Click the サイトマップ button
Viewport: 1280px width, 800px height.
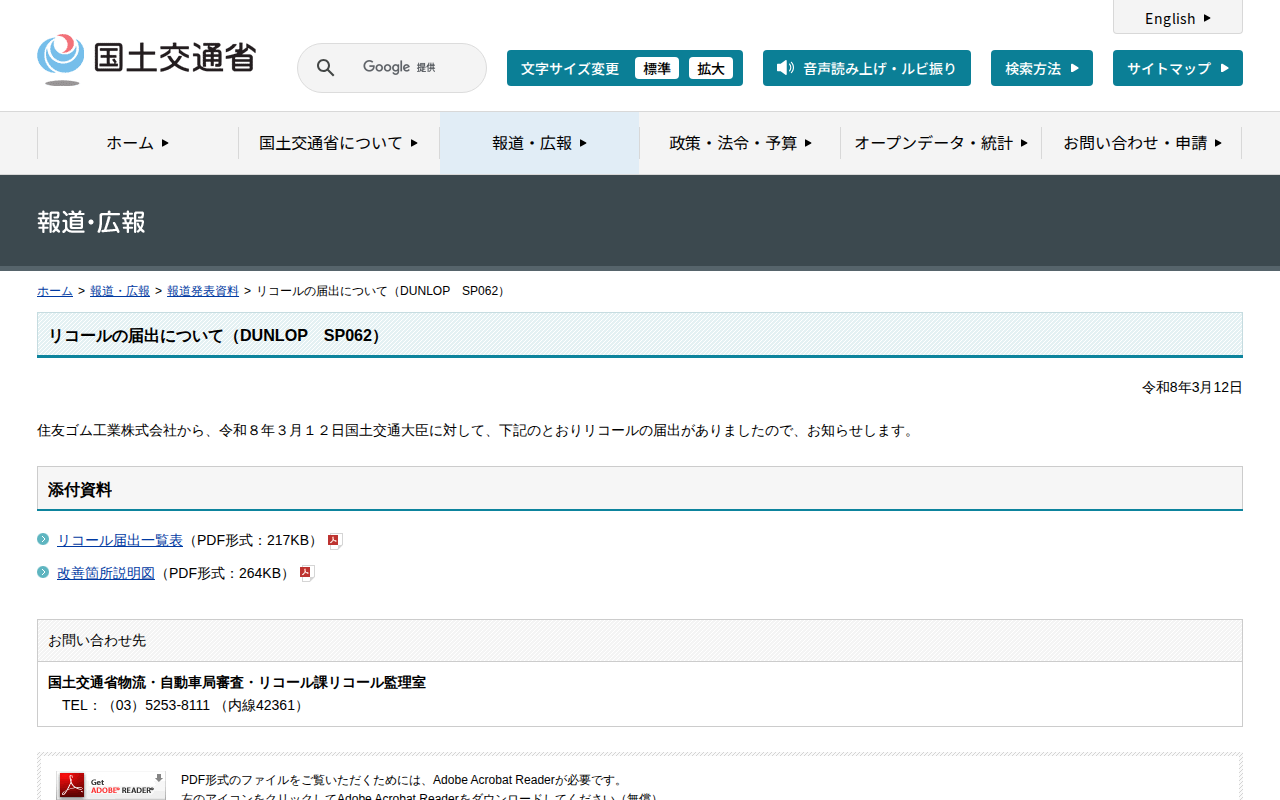[1177, 68]
